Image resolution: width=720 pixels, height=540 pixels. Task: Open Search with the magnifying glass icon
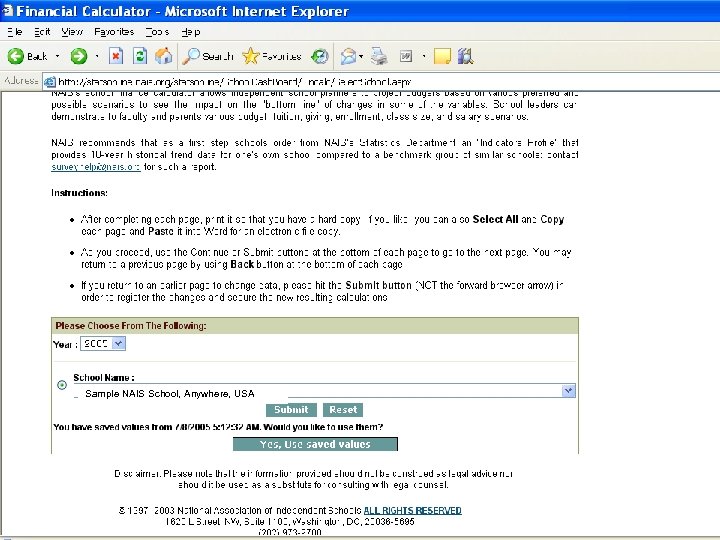pos(191,56)
